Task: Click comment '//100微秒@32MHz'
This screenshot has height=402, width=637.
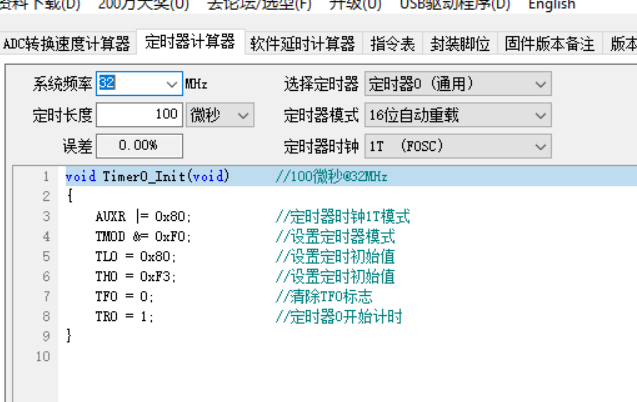Action: (x=332, y=176)
